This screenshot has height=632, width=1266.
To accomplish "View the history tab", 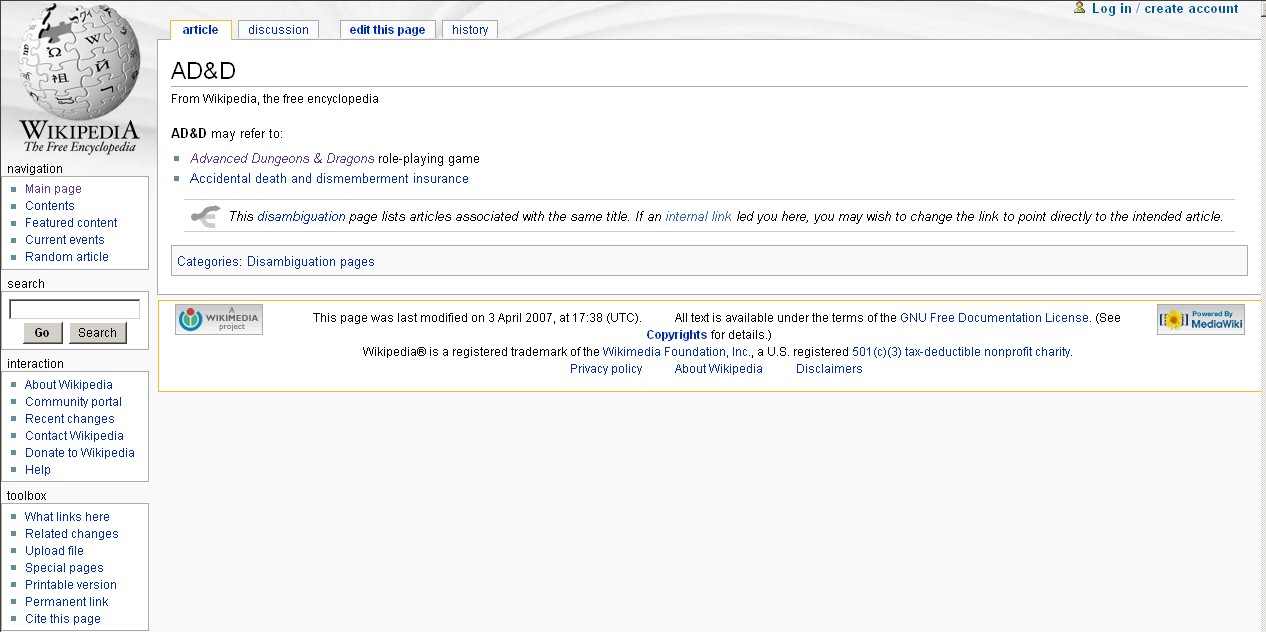I will 470,30.
